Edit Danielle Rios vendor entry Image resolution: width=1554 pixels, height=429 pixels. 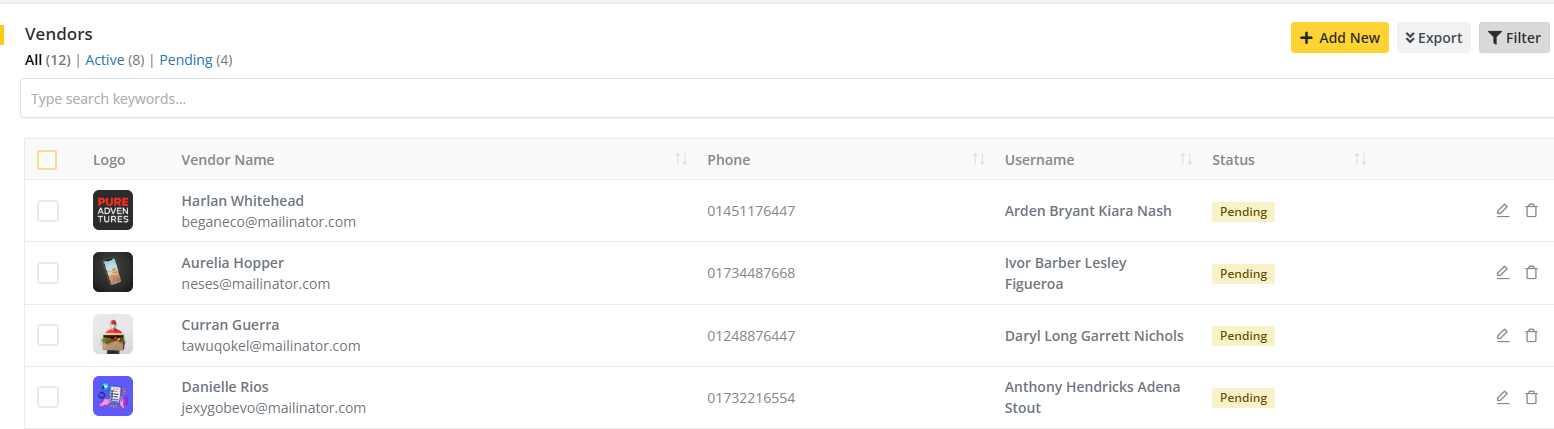click(1502, 397)
